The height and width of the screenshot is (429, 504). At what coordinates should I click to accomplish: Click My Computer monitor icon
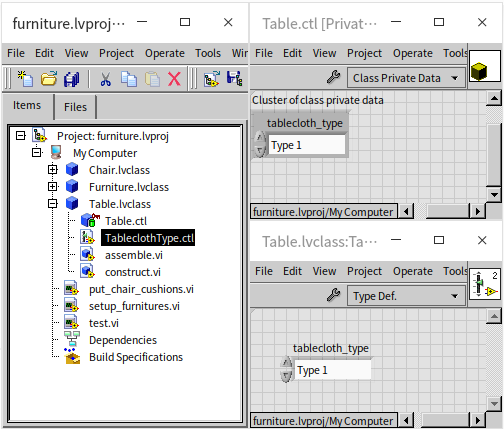pos(56,152)
